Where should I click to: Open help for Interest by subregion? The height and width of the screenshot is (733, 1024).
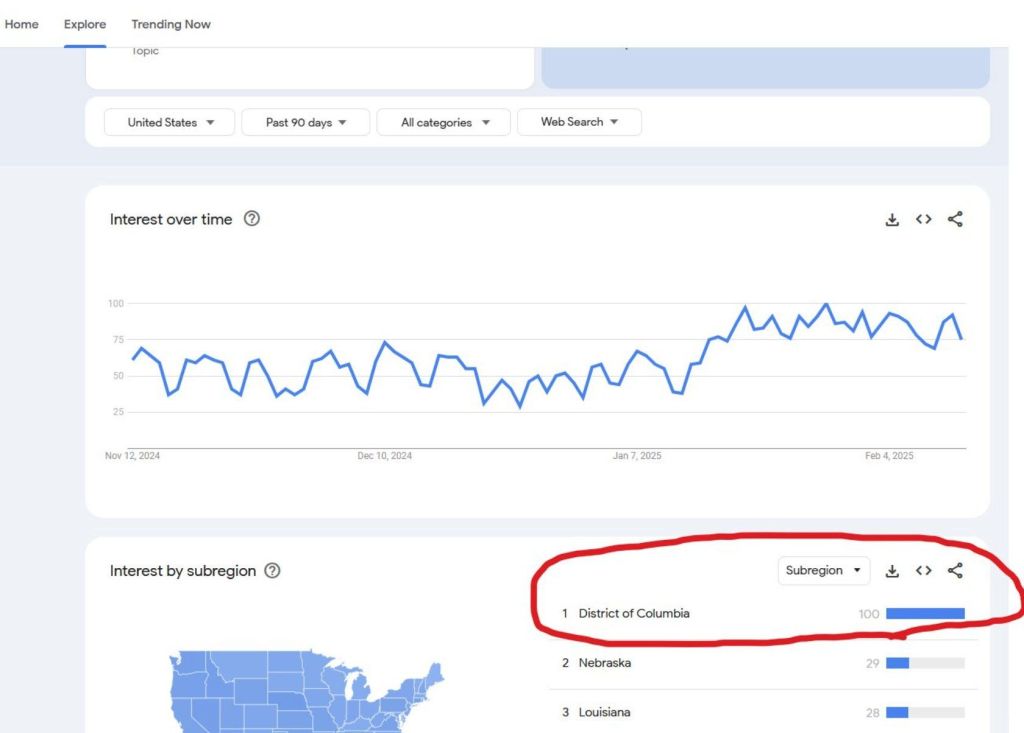[272, 571]
